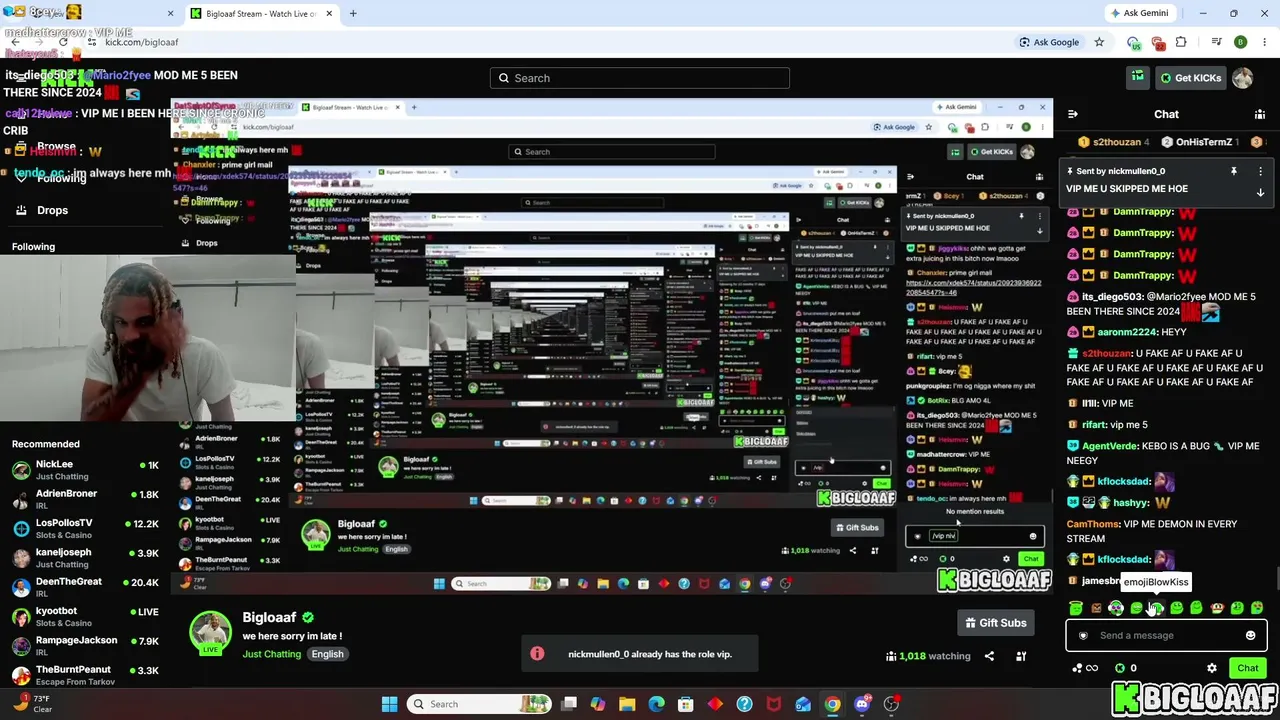
Task: Open TheBurntPeanut recommended channel
Action: pos(85,675)
